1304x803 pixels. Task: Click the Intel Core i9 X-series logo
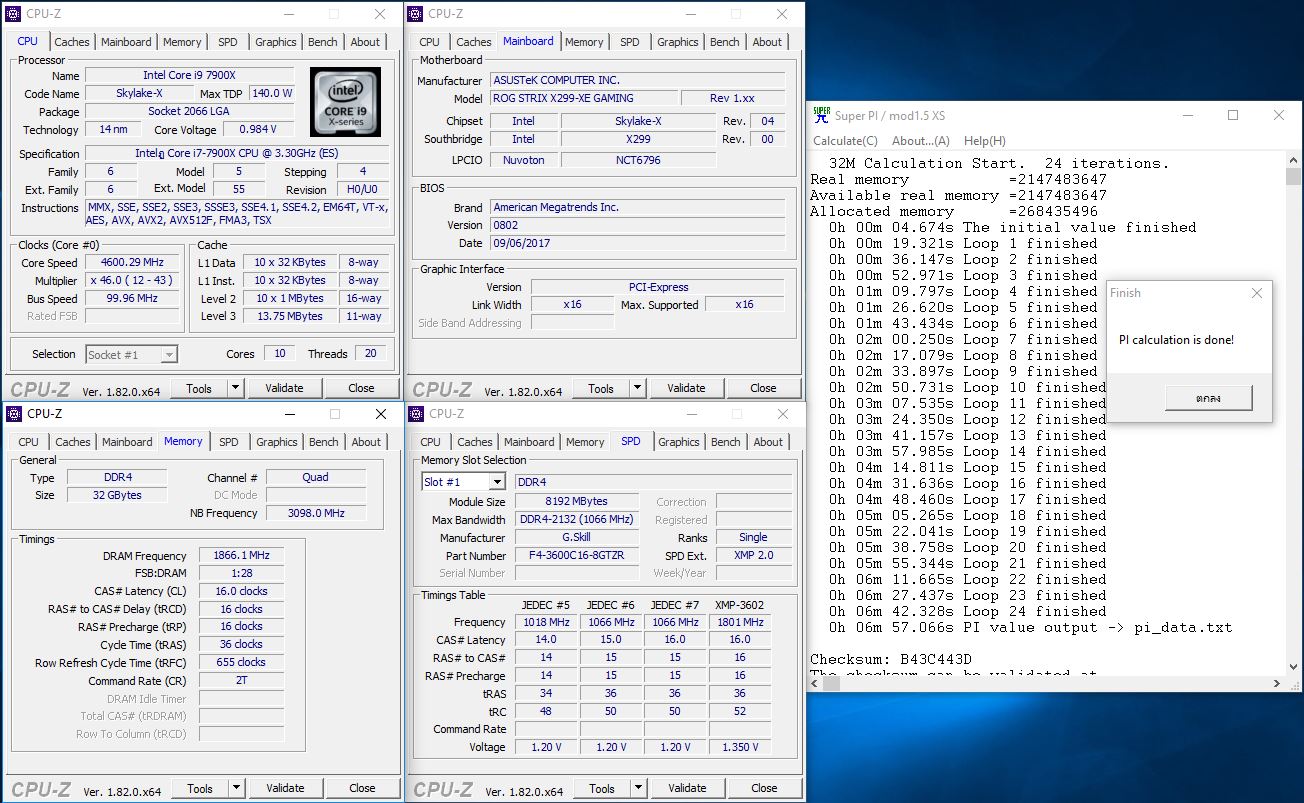(345, 102)
